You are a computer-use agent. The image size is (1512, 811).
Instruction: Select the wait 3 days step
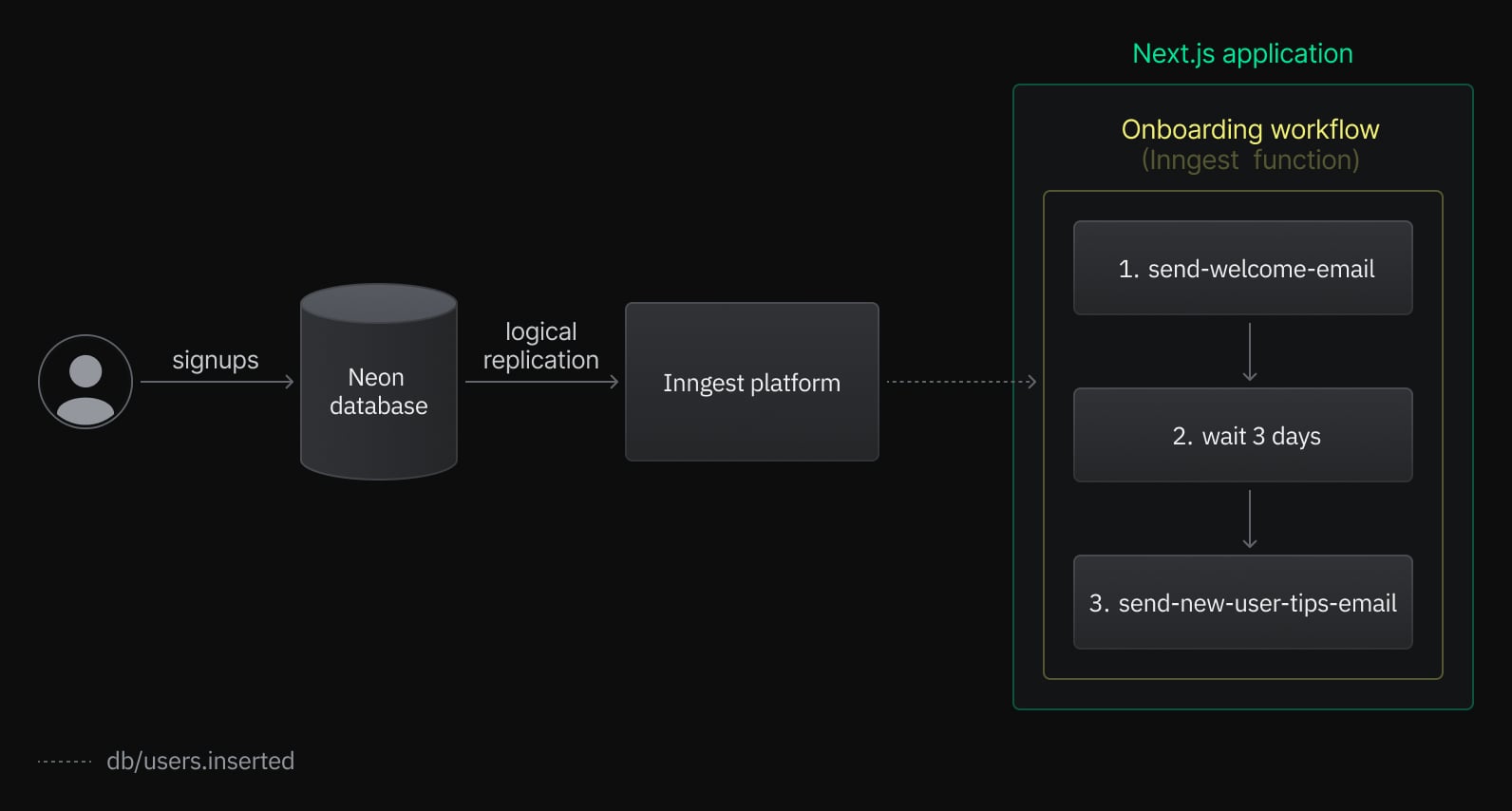tap(1242, 436)
